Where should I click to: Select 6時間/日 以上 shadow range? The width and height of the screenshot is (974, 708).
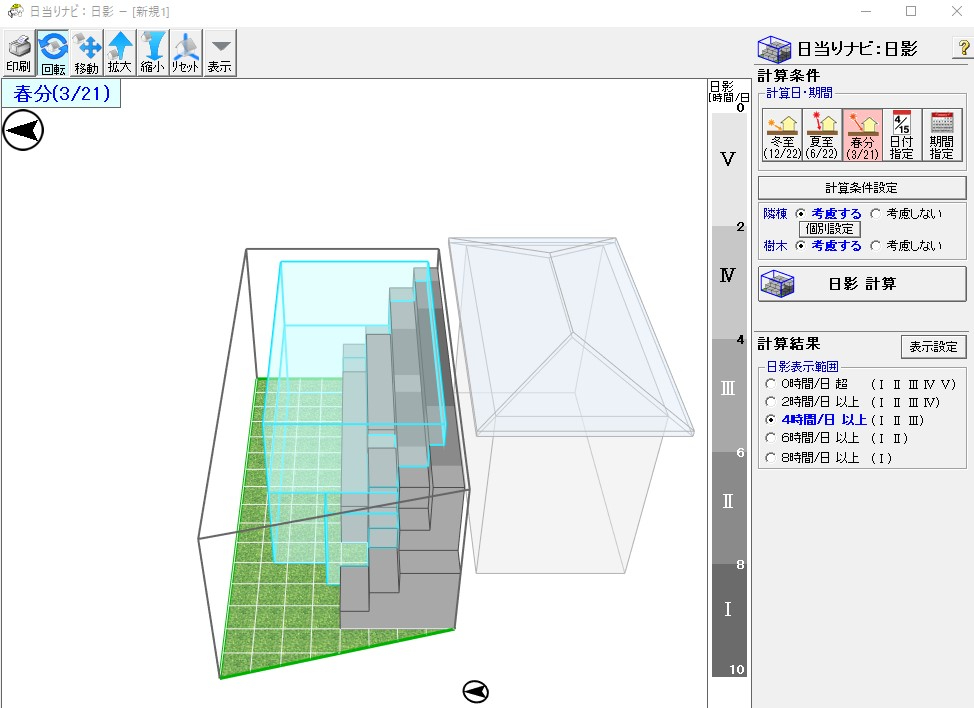[x=837, y=438]
